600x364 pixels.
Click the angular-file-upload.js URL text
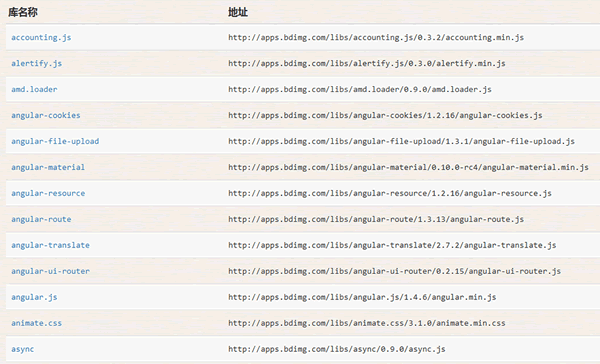tap(401, 141)
